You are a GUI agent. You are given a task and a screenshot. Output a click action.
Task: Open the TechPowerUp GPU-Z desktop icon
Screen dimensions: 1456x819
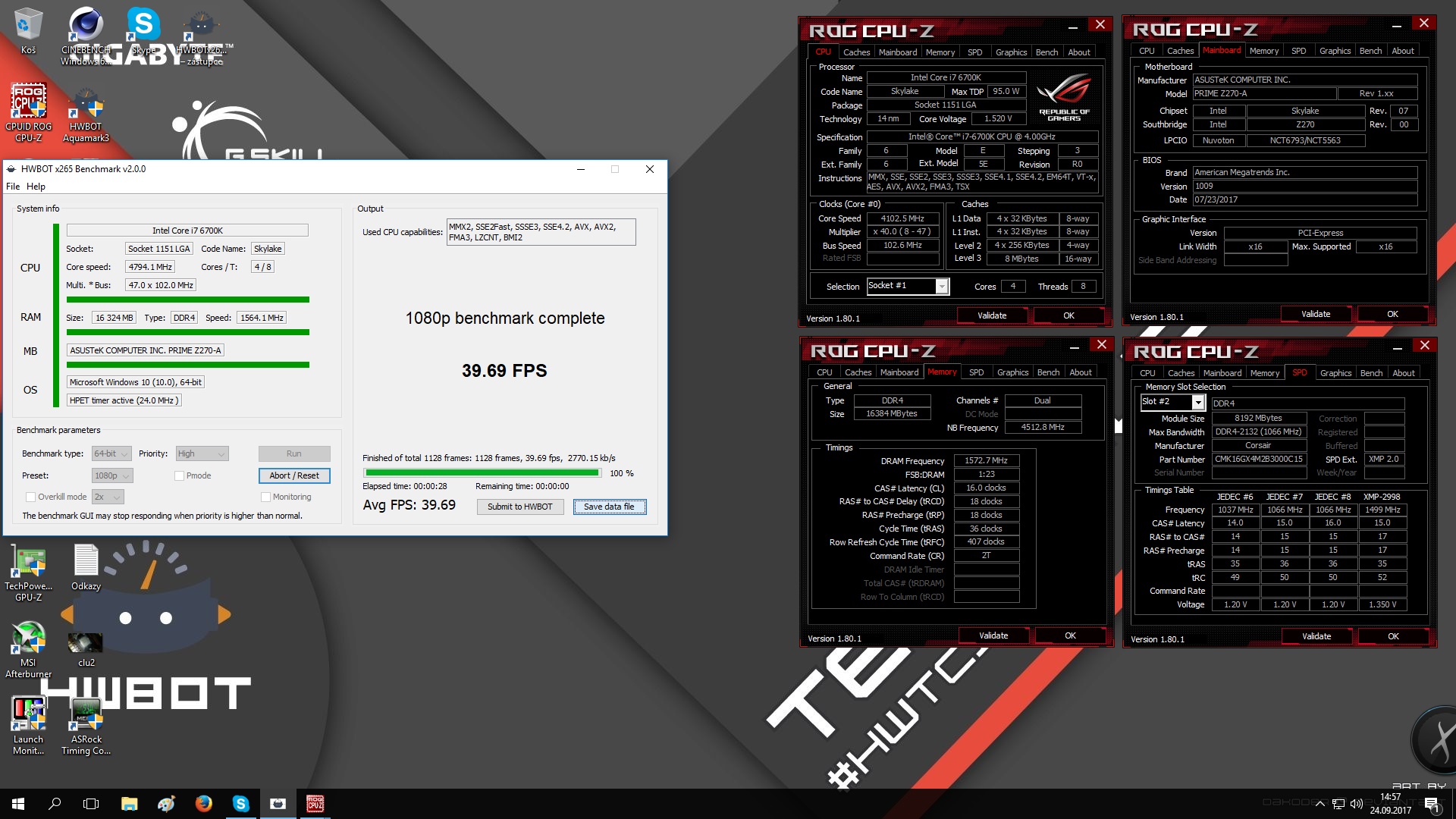28,573
